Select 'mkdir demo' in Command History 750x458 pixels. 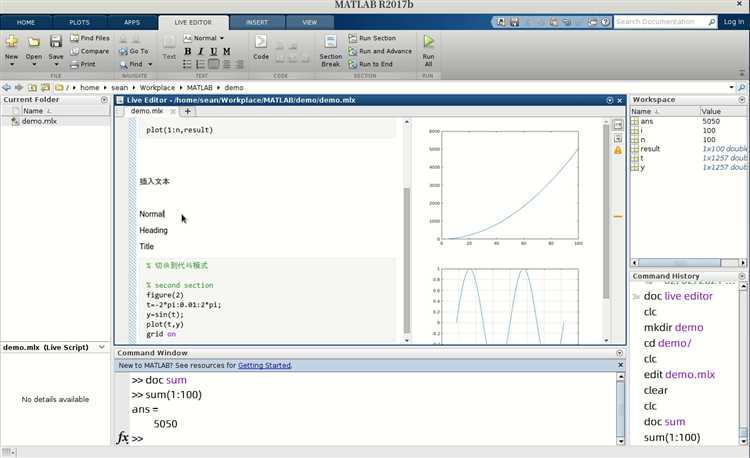click(x=673, y=327)
